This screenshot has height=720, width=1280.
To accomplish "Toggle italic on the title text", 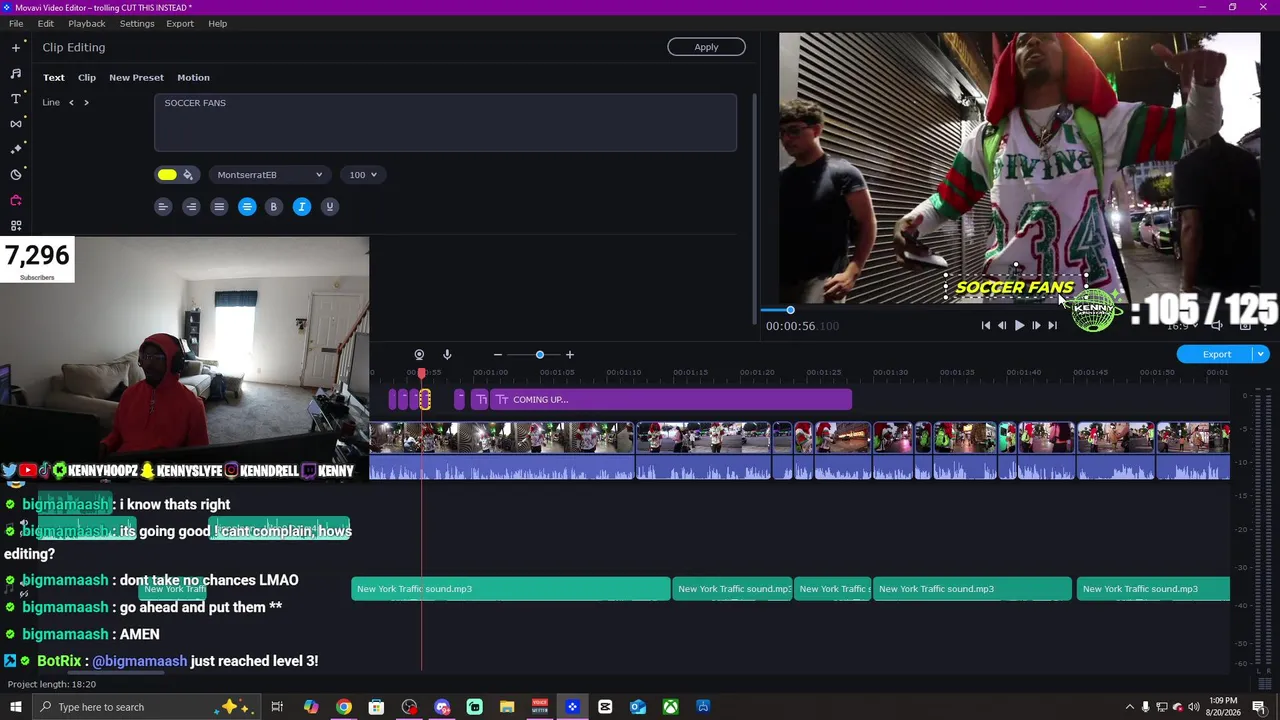I will point(302,207).
